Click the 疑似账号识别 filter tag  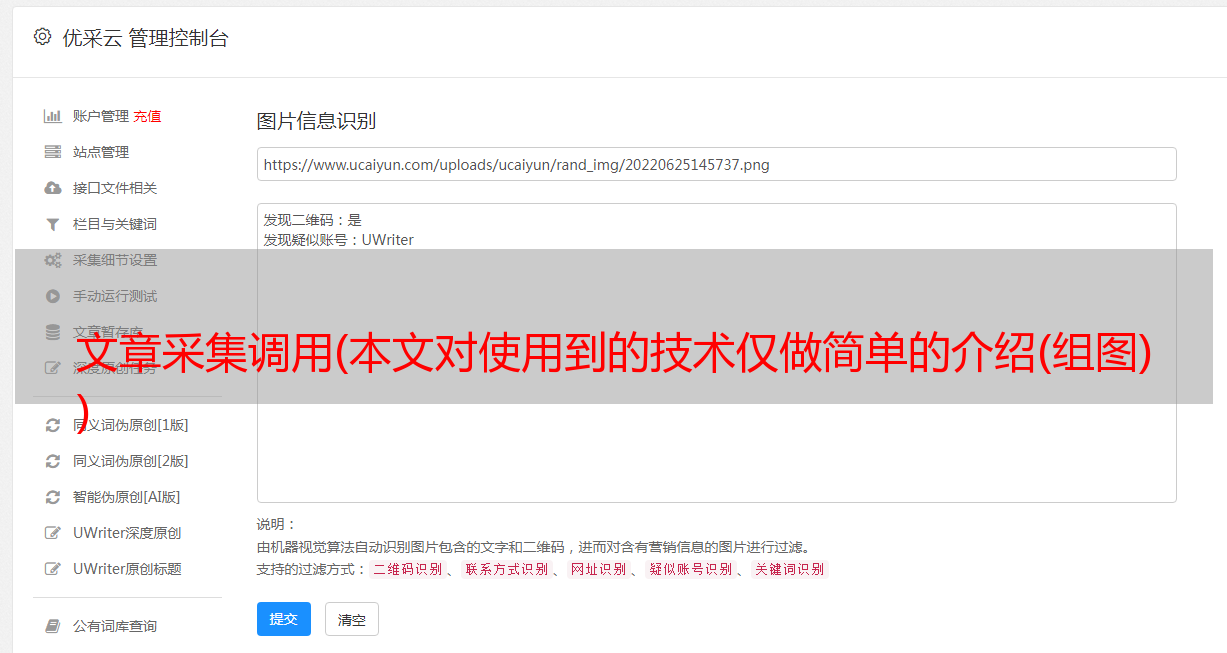(x=690, y=569)
